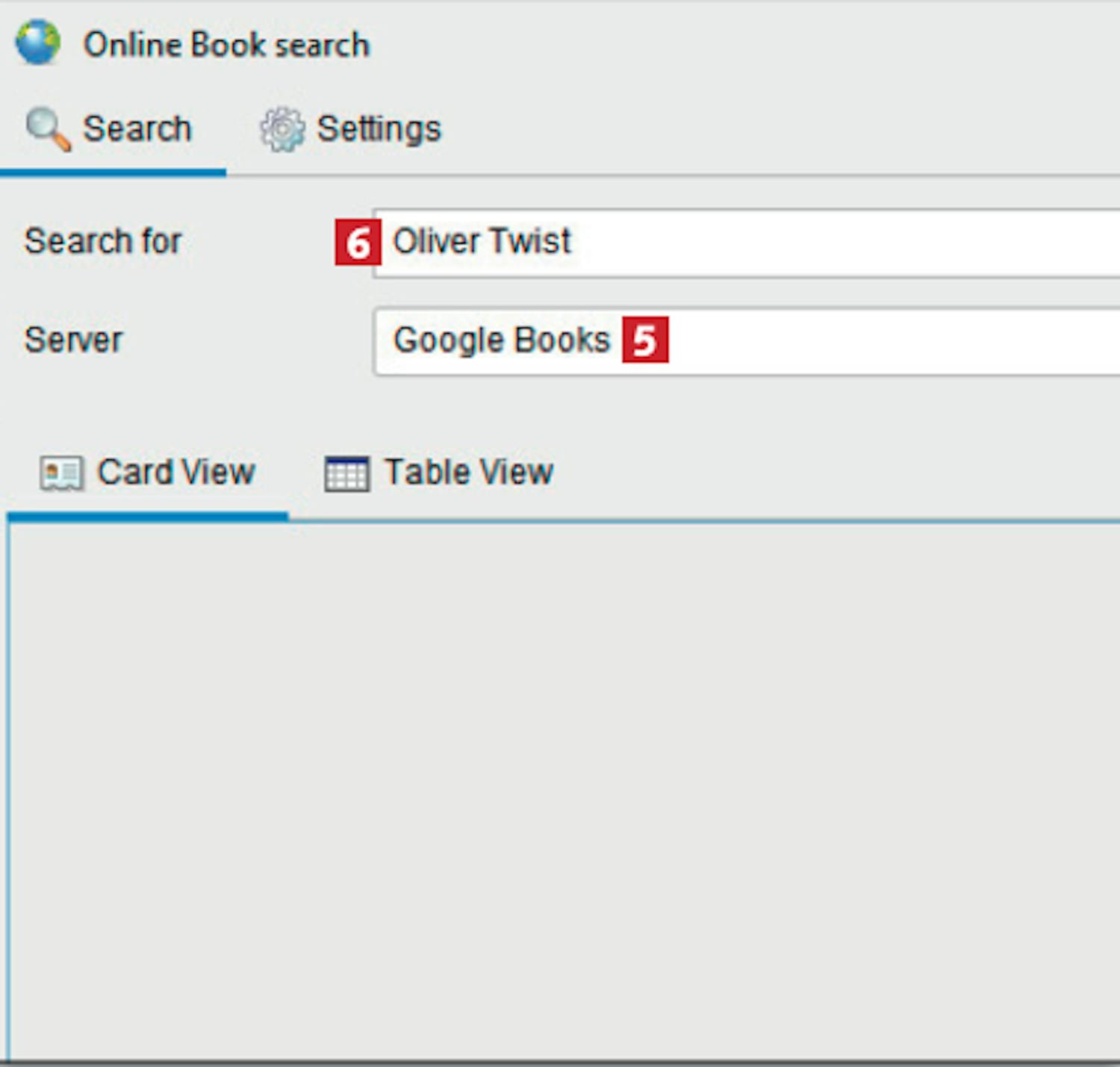The height and width of the screenshot is (1067, 1120).
Task: Click blank space inside the Search for field
Action: click(x=821, y=243)
